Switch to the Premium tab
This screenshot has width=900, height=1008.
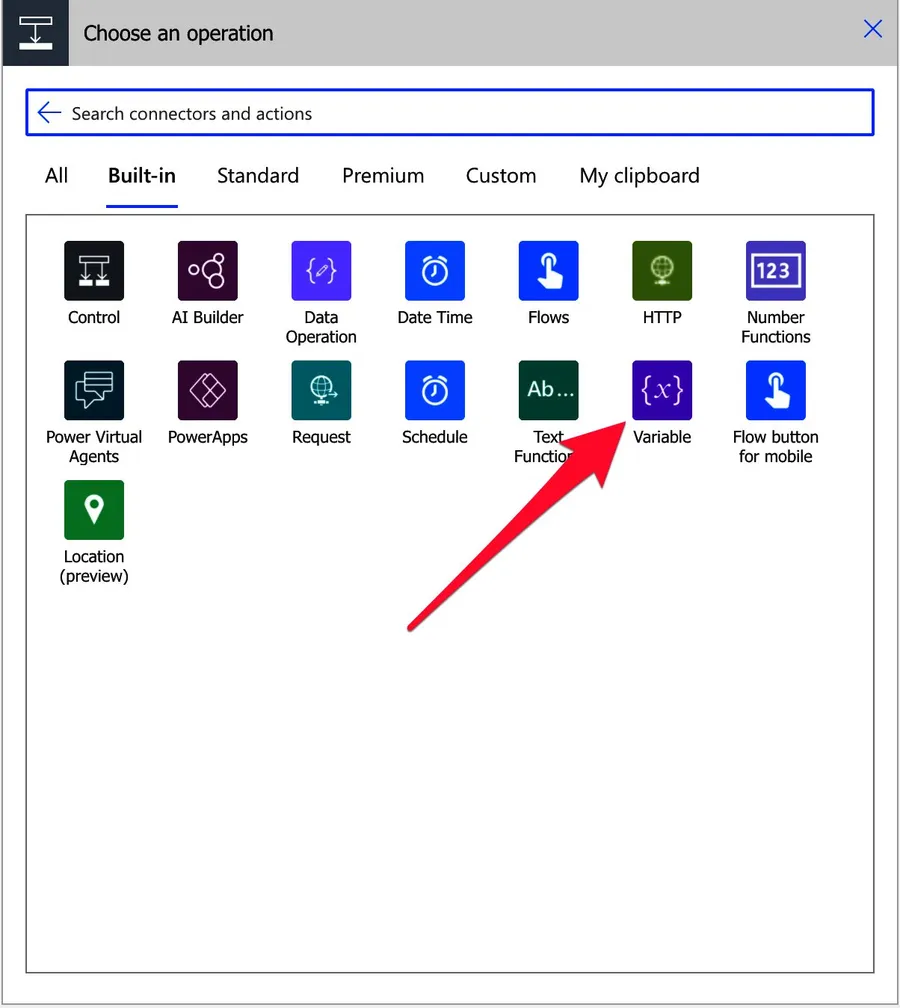point(383,176)
